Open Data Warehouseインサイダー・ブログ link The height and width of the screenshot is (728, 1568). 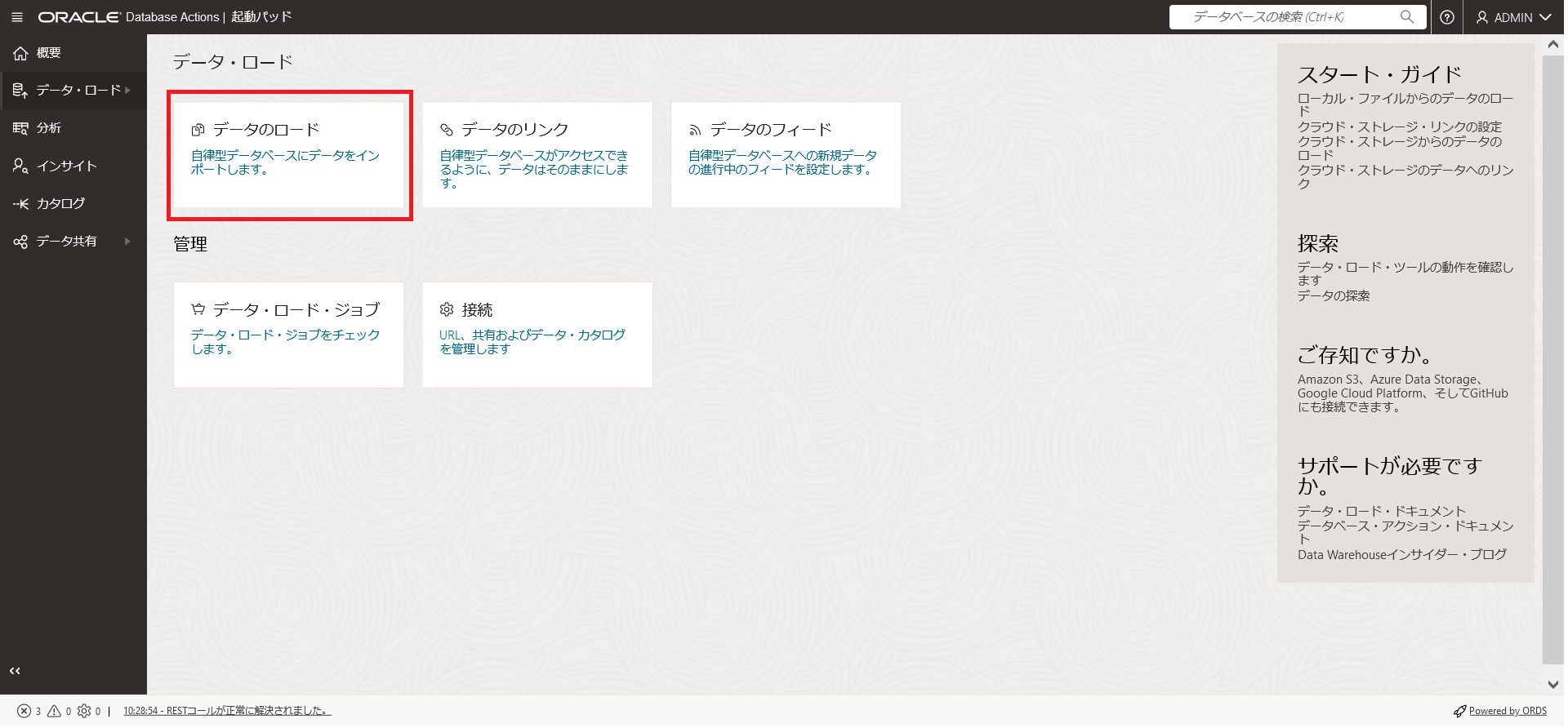click(x=1401, y=555)
